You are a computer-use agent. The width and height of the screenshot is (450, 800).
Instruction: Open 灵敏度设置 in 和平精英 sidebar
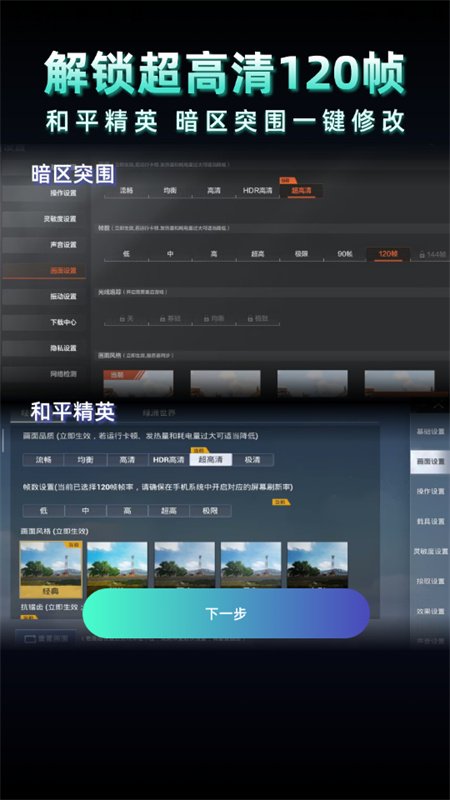430,552
